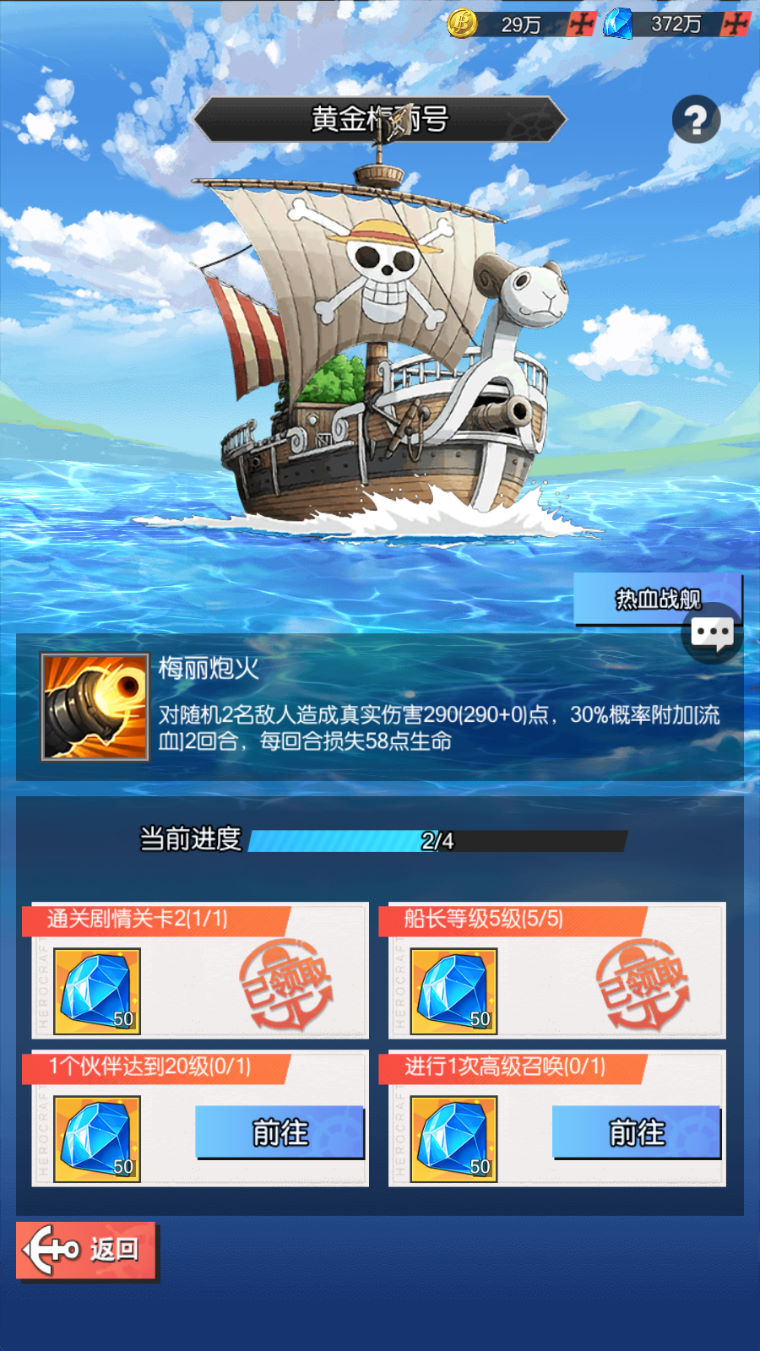Tap the diamond reward for 船长等级5级

click(x=453, y=991)
